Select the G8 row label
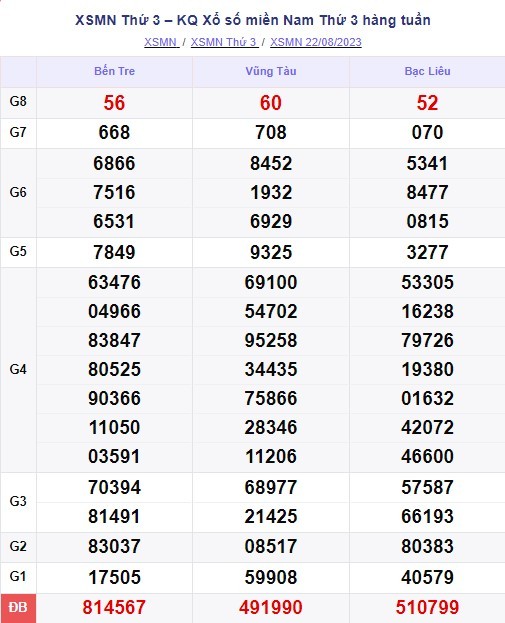Image resolution: width=505 pixels, height=623 pixels. tap(18, 101)
